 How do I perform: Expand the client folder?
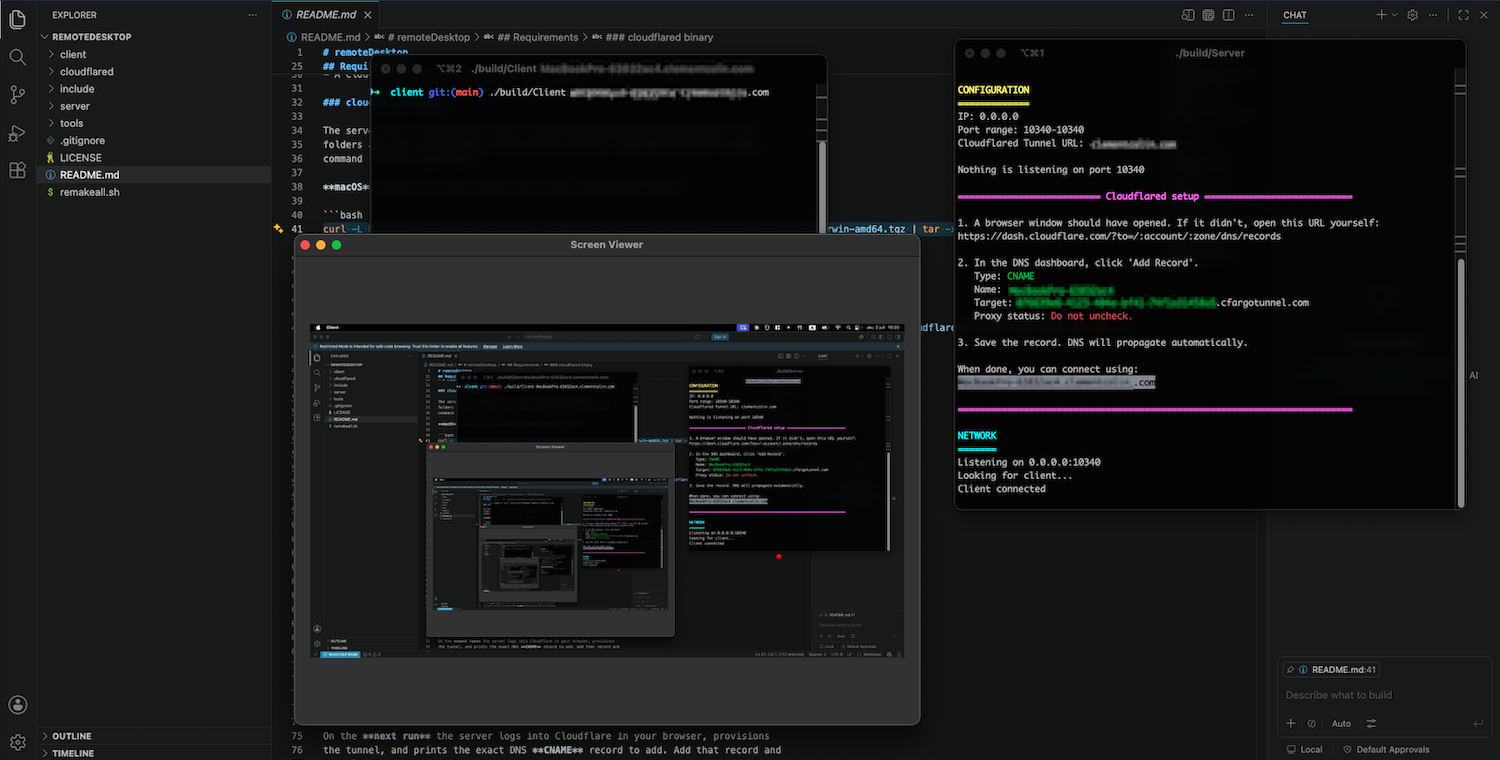pyautogui.click(x=154, y=54)
